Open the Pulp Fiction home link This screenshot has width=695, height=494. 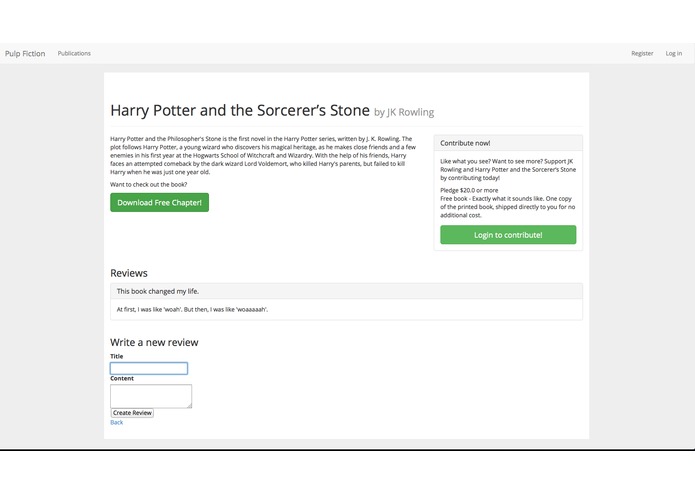(25, 54)
